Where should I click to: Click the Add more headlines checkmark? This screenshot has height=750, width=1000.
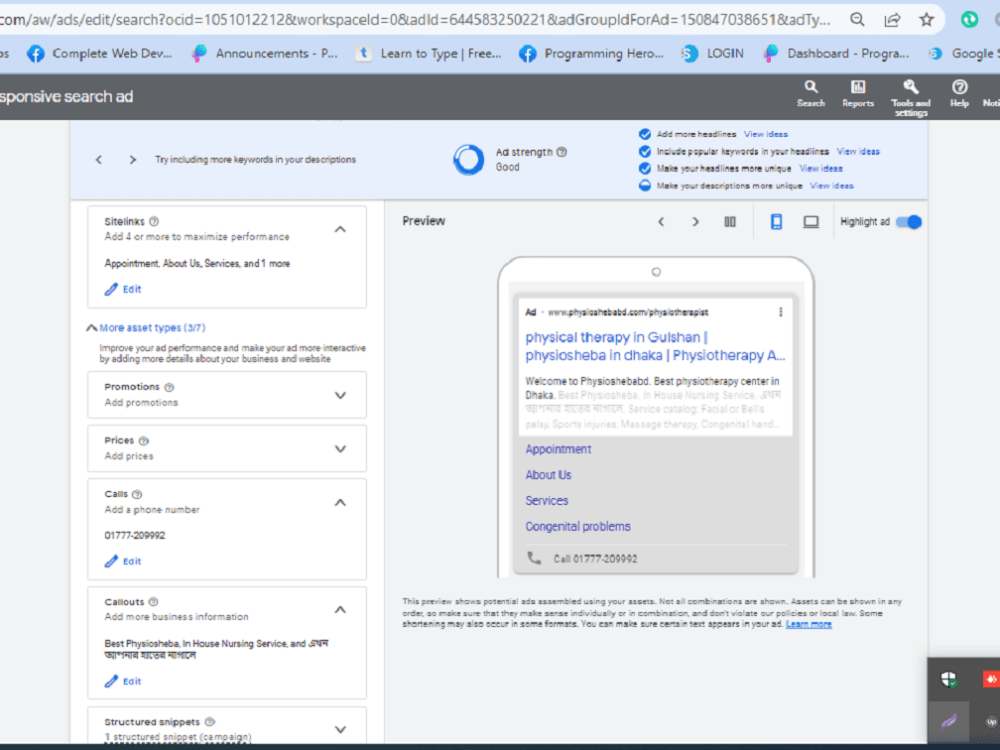(x=645, y=134)
